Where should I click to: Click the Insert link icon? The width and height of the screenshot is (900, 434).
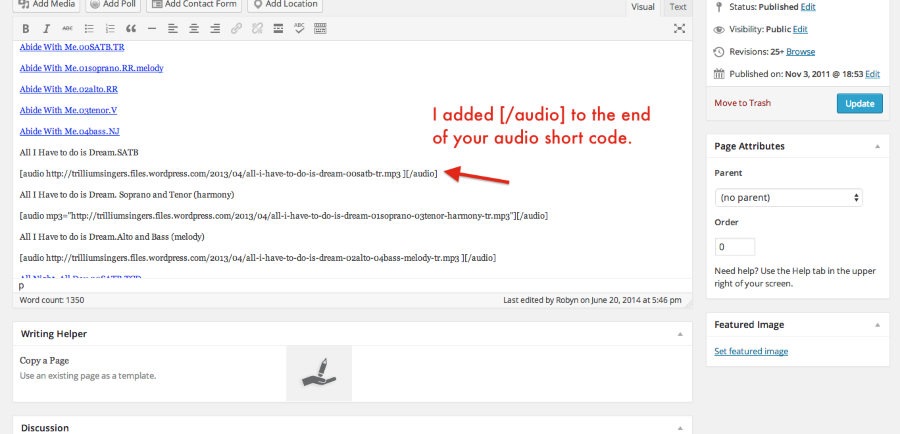coord(236,29)
